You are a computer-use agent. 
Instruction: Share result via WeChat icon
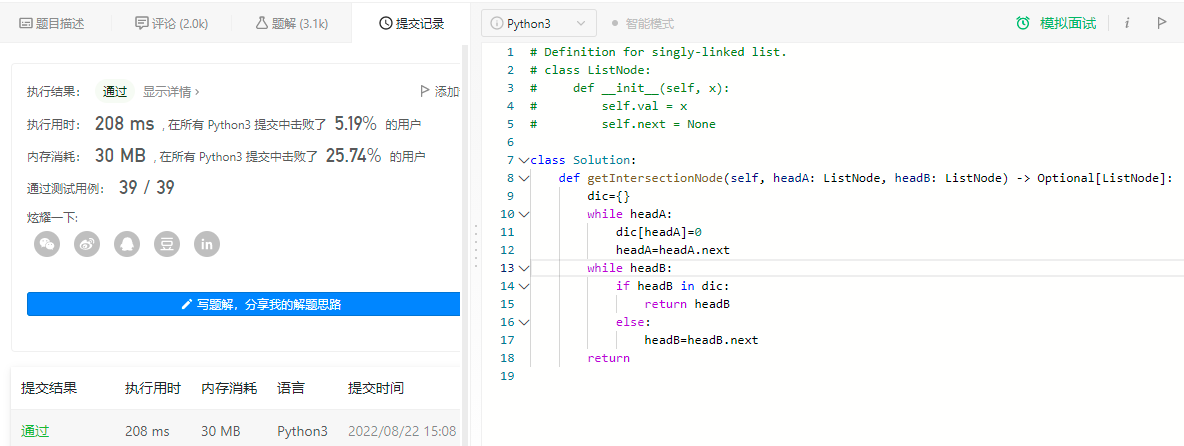click(x=47, y=244)
